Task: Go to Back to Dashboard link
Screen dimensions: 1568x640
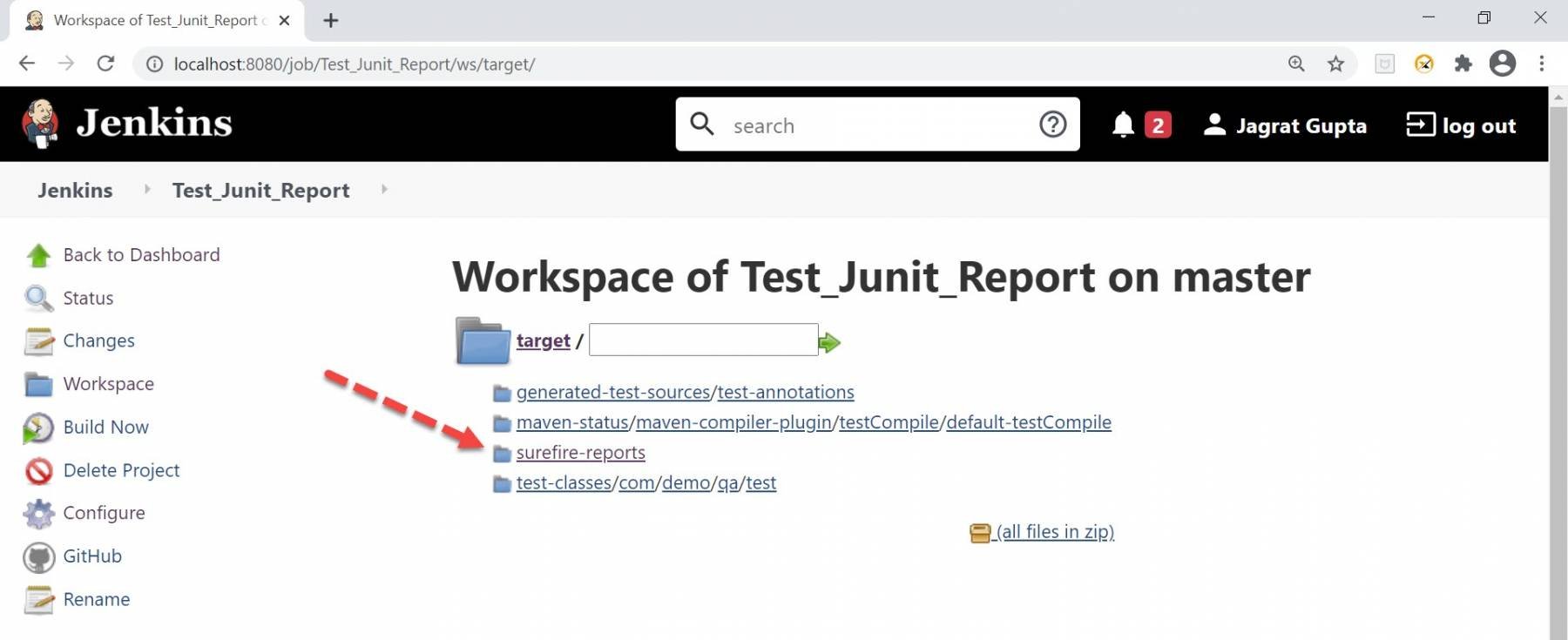Action: point(141,255)
